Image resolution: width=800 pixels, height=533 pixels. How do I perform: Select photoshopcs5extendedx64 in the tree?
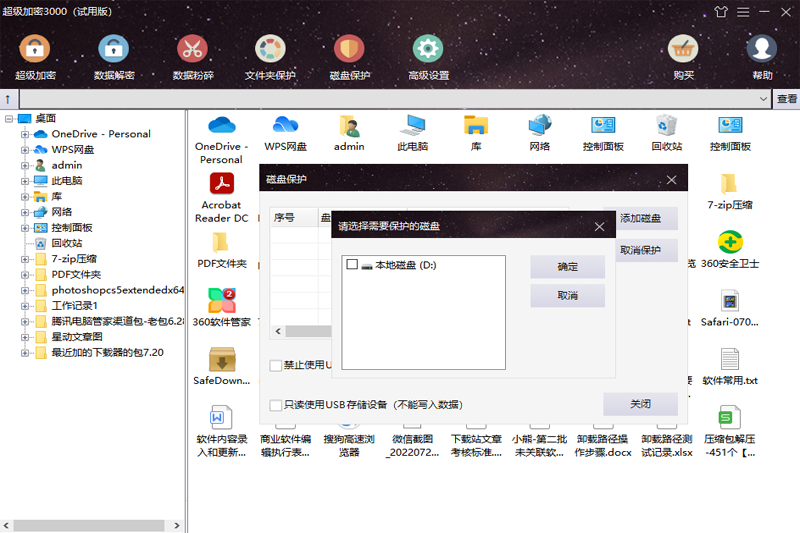[x=117, y=290]
